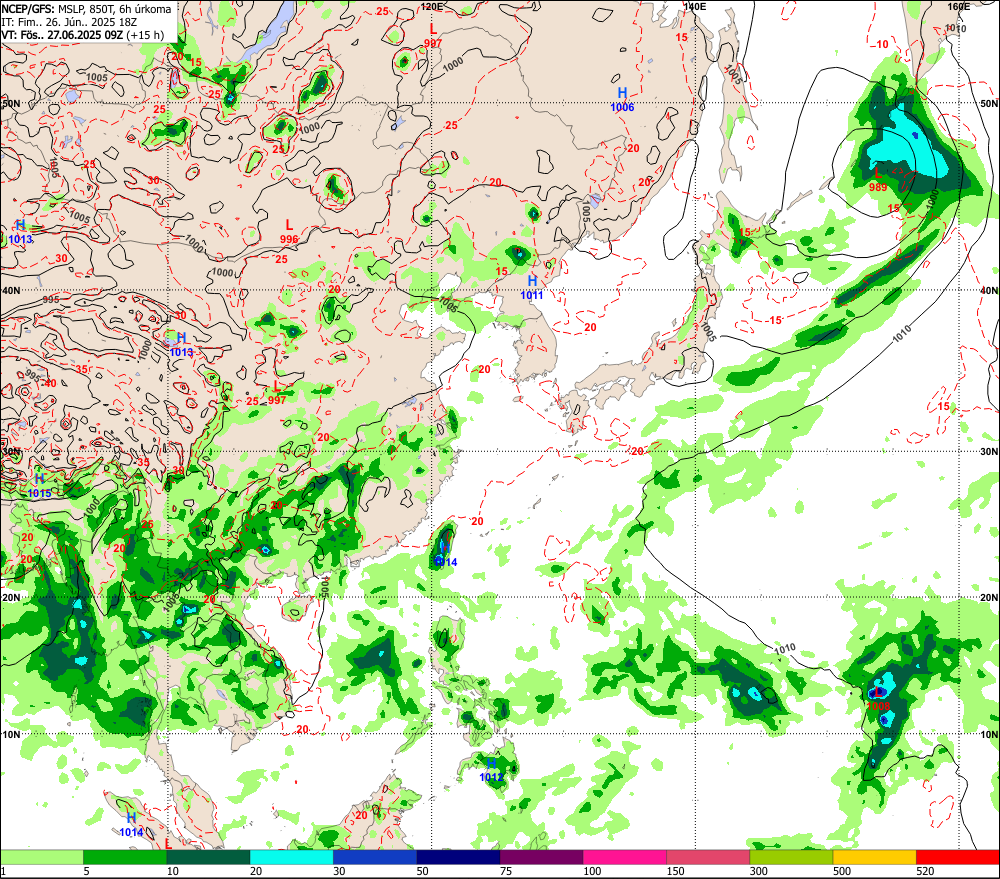The width and height of the screenshot is (1000, 879).
Task: Click the light green 1–5 mm legend swatch
Action: point(42,857)
